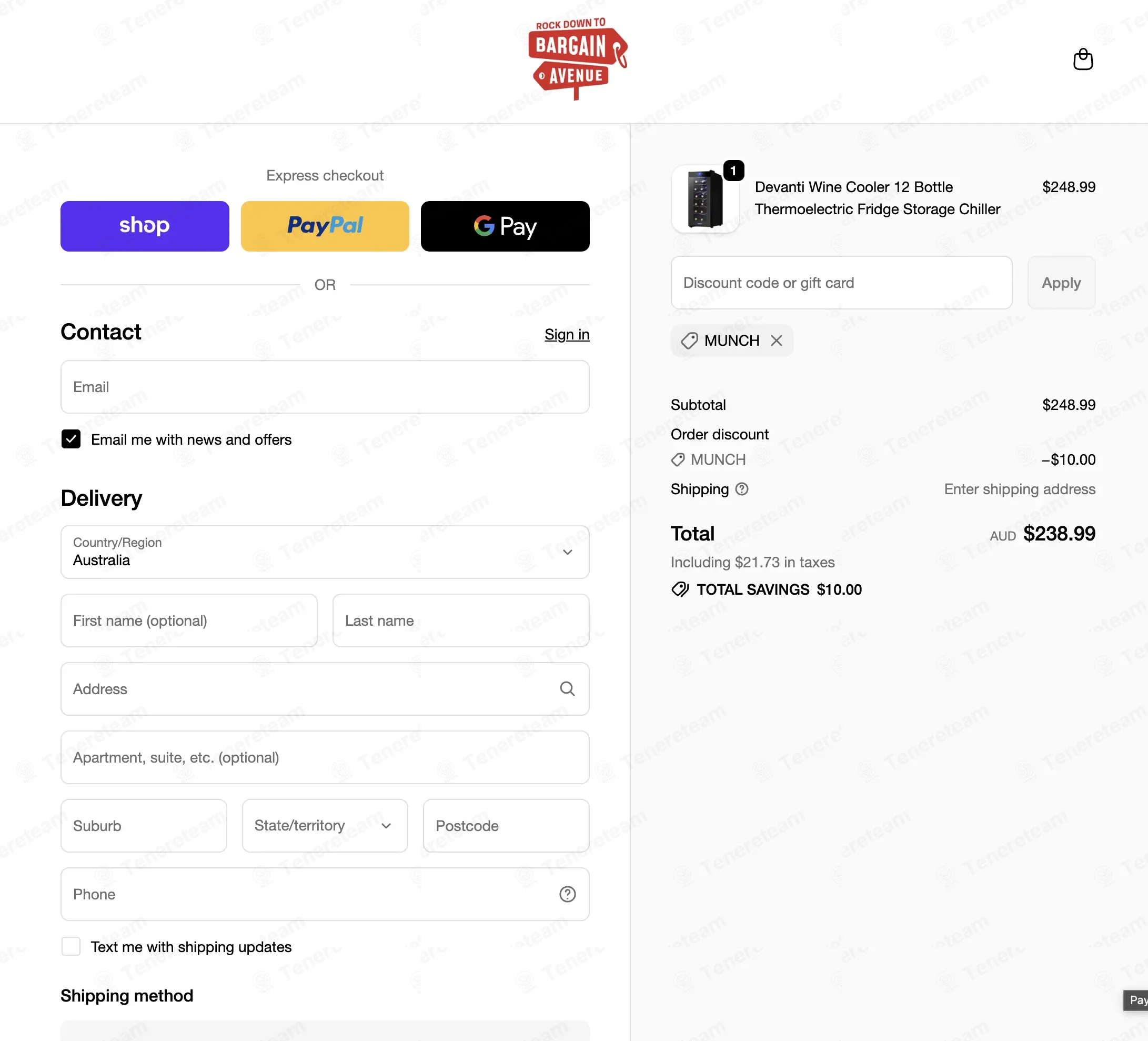Click the Devanti Wine Cooler product title
Screen dimensions: 1148x1041
(877, 198)
